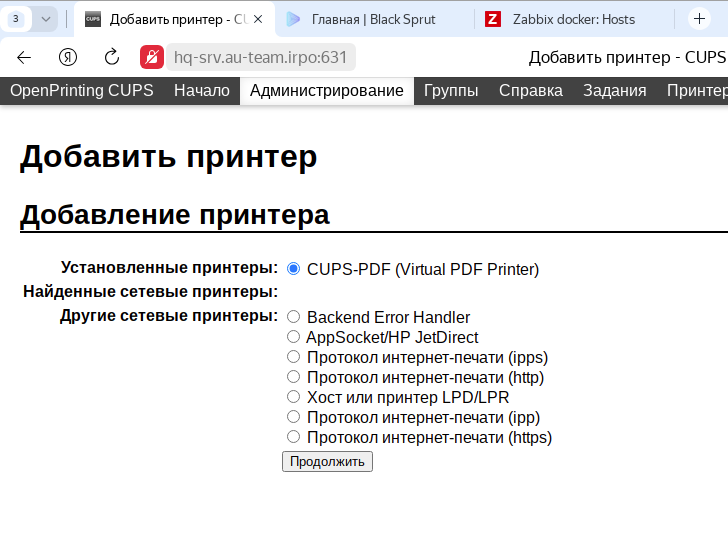
Task: Go to the Задания navigation tab
Action: pos(614,91)
